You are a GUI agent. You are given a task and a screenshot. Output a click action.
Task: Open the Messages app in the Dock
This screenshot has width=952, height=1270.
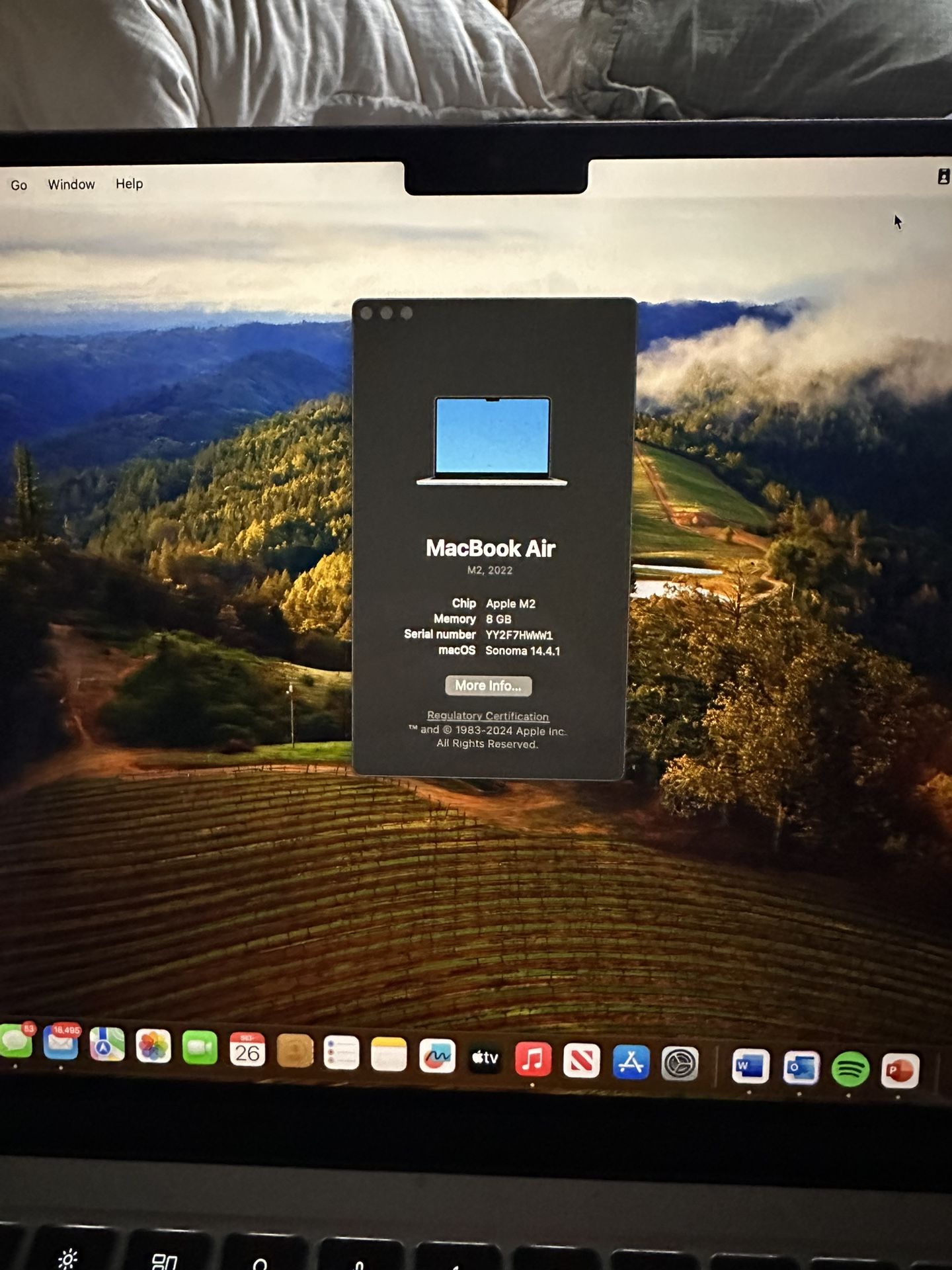coord(15,1043)
